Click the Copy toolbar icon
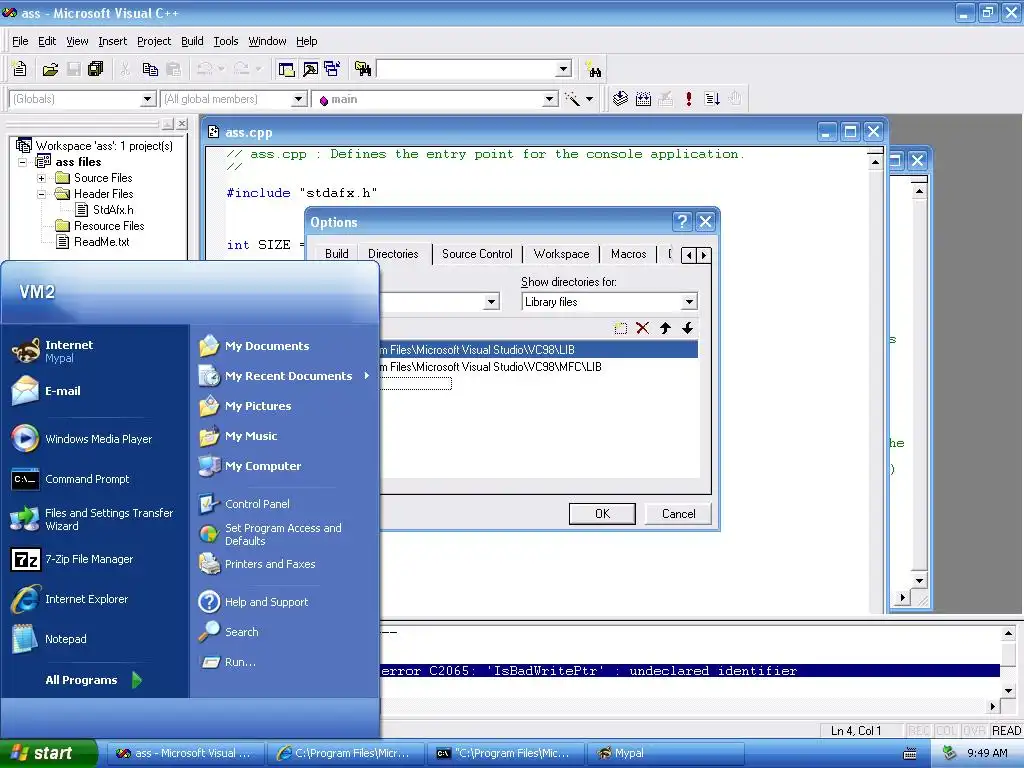The image size is (1024, 768). tap(150, 69)
